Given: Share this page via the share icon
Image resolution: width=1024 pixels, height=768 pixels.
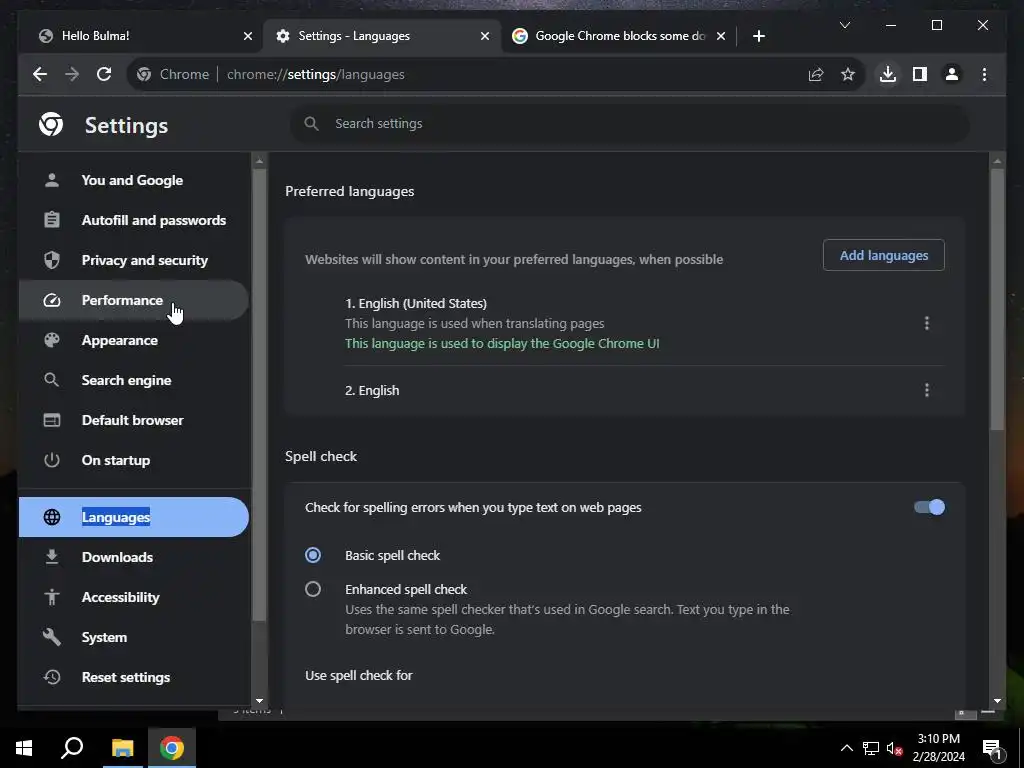Looking at the screenshot, I should (816, 74).
